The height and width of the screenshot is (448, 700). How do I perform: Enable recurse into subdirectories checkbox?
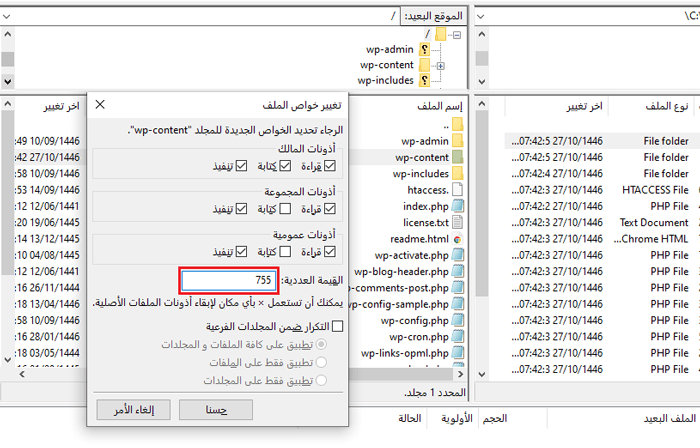point(338,326)
